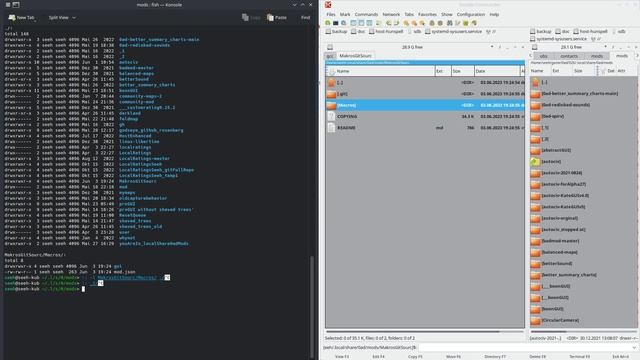
Task: Click the green refresh icon in Double Commander toolbar
Action: tap(328, 23)
